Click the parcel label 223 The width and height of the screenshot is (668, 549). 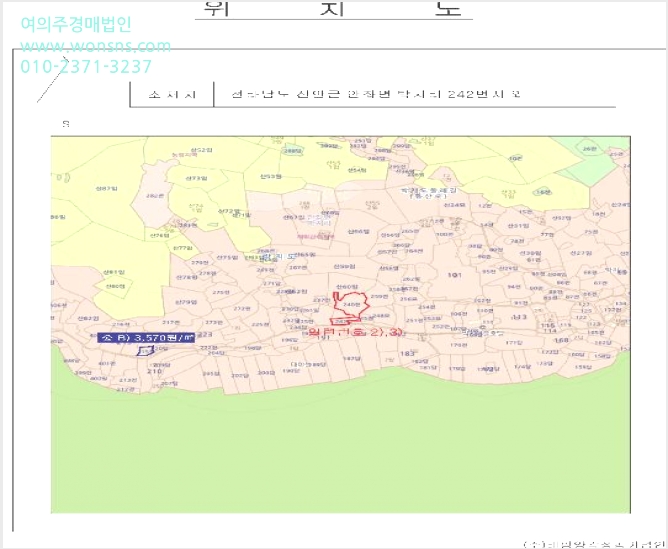[205, 335]
